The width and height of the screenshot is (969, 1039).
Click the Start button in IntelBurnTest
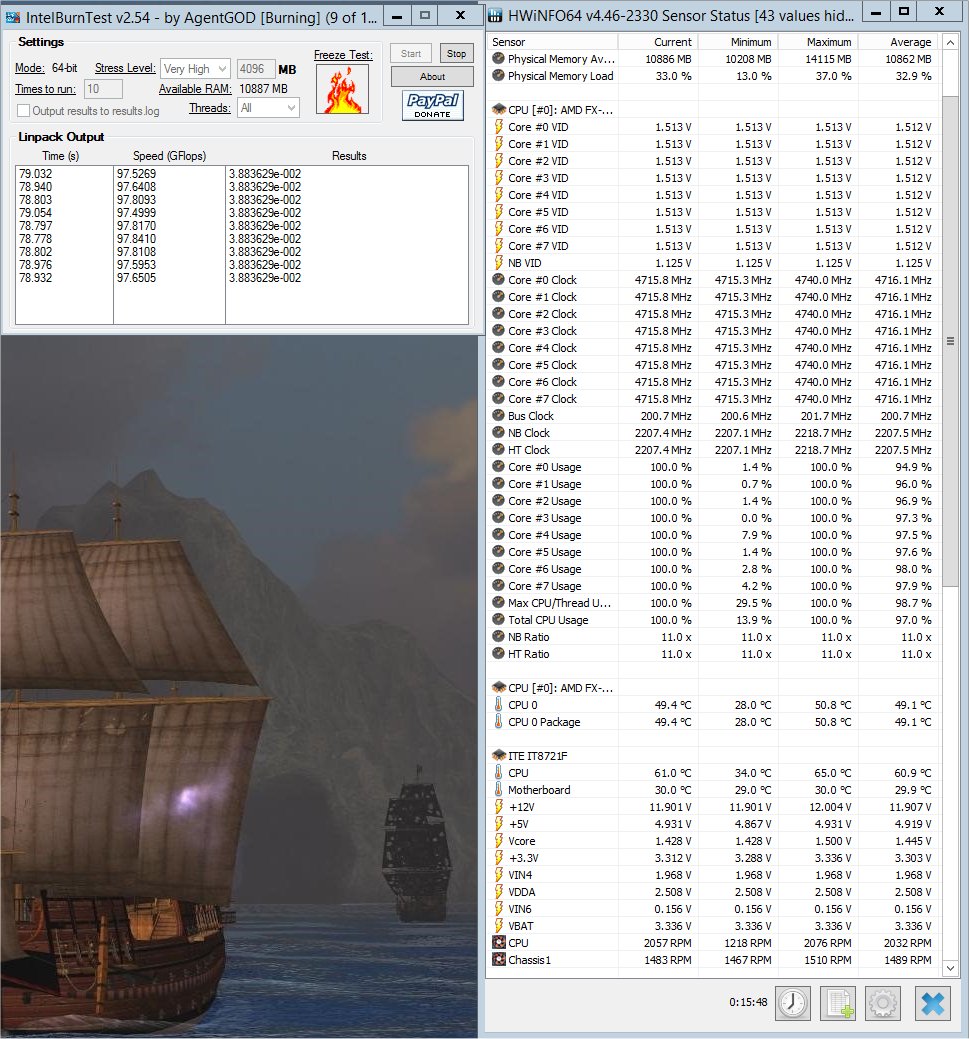point(411,54)
